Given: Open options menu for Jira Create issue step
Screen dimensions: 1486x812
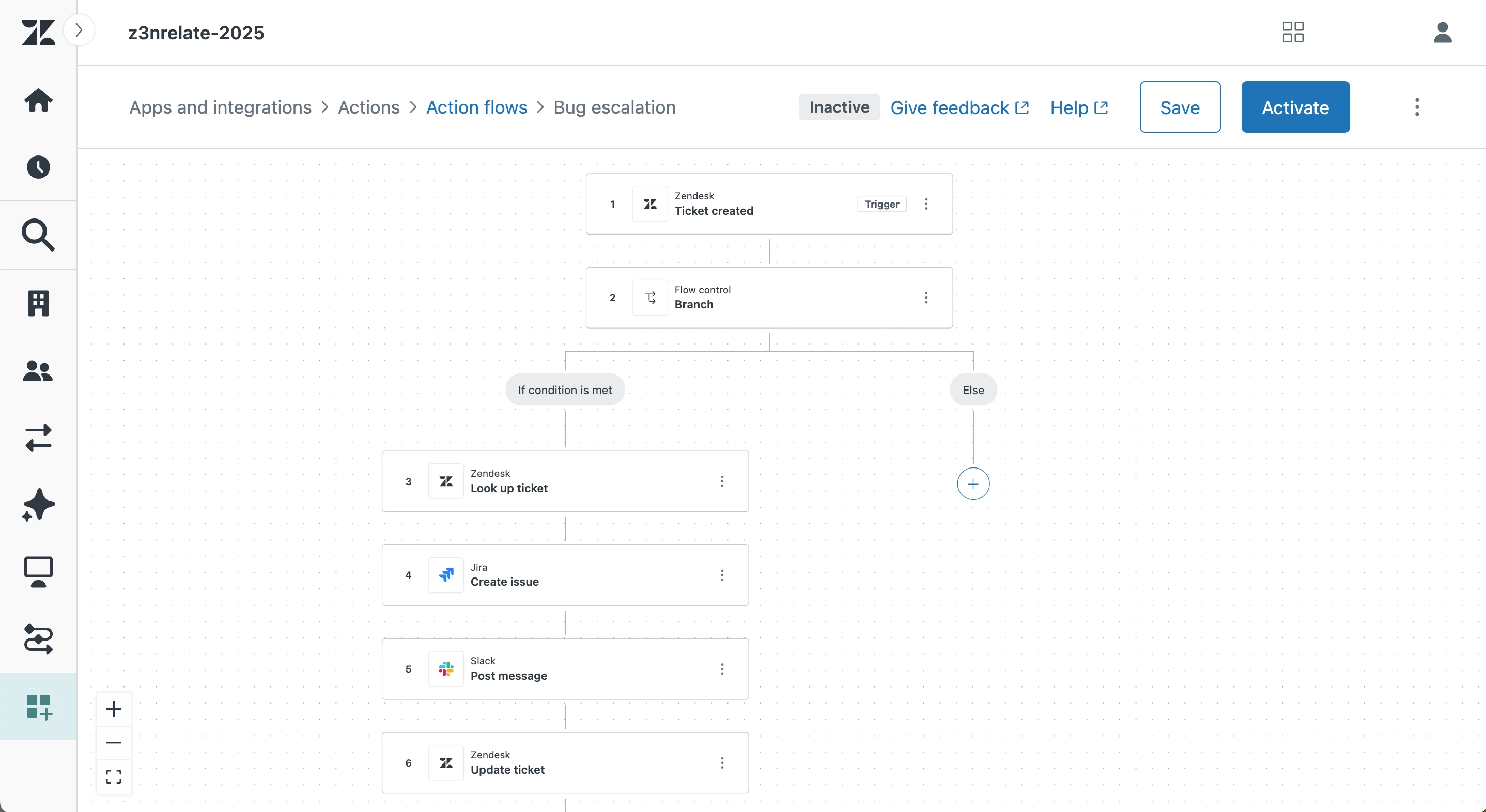Looking at the screenshot, I should pos(722,575).
